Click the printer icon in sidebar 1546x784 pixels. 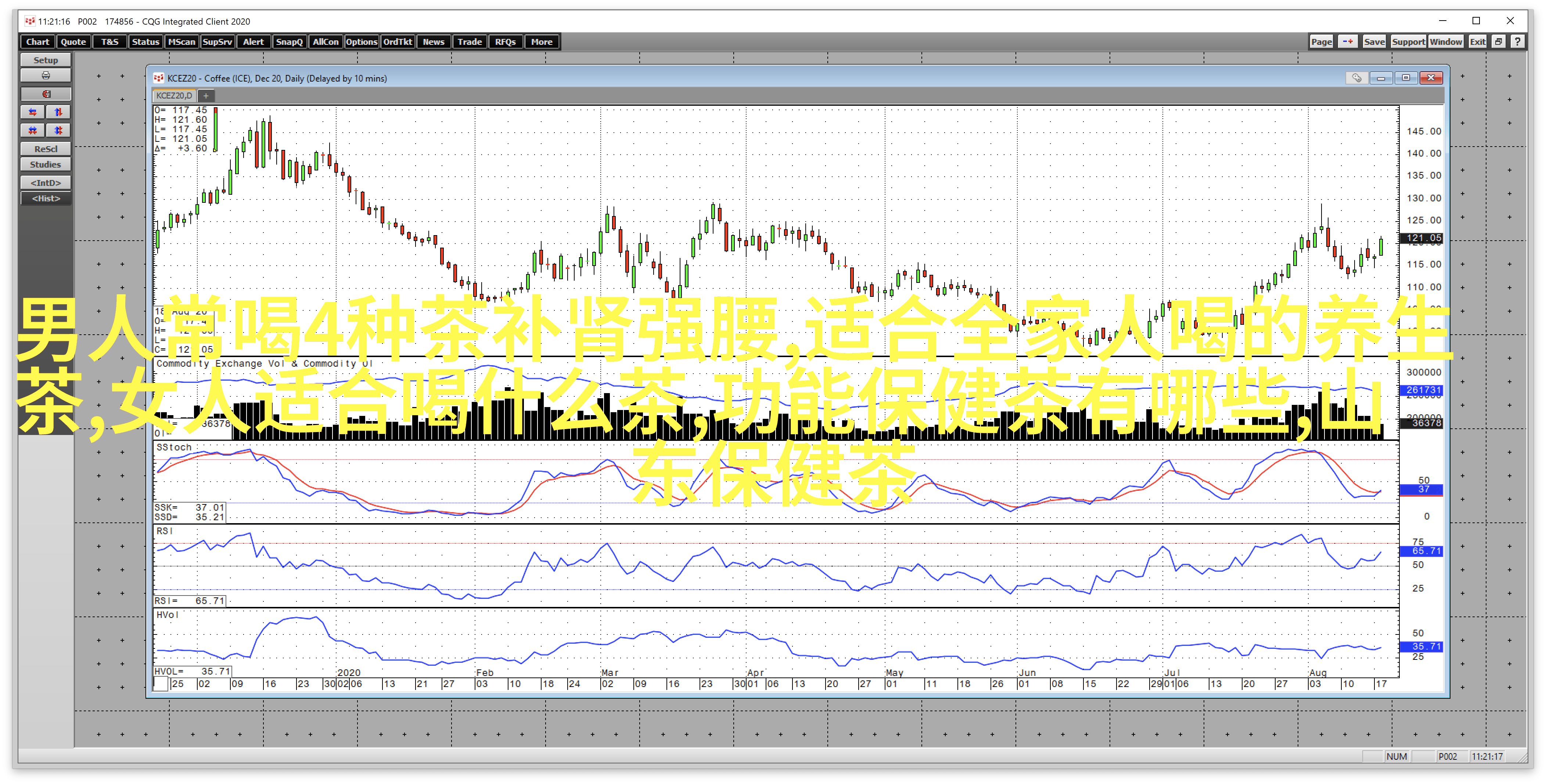(46, 76)
